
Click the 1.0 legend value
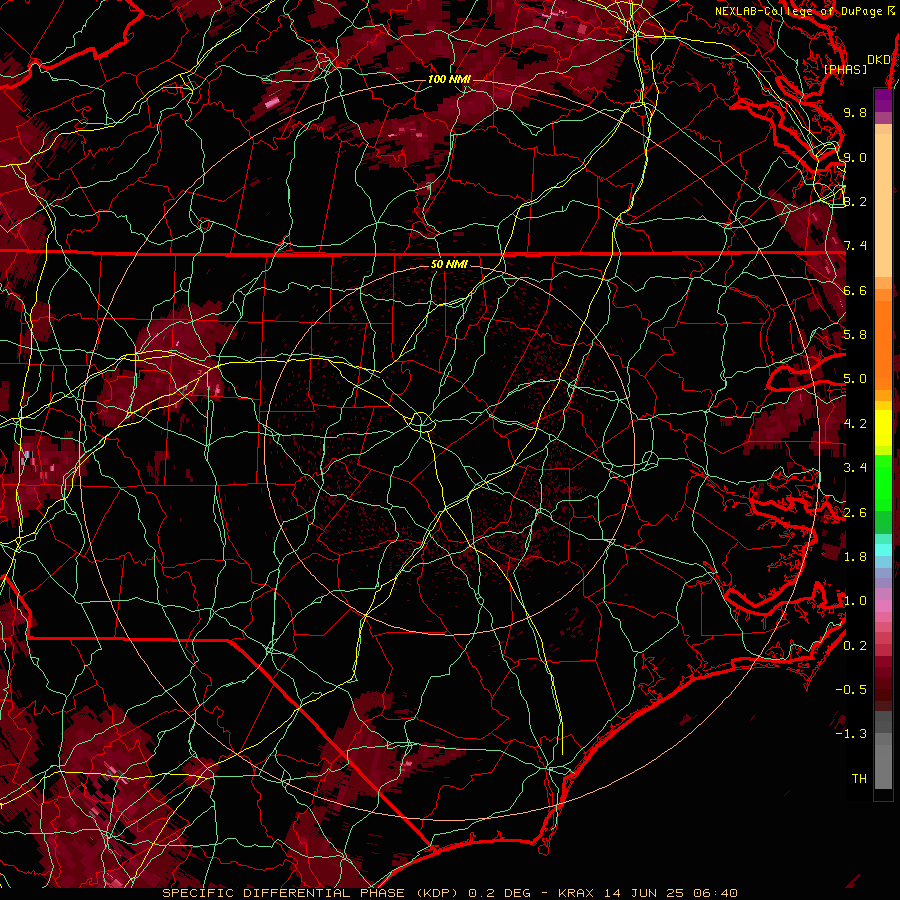[855, 601]
